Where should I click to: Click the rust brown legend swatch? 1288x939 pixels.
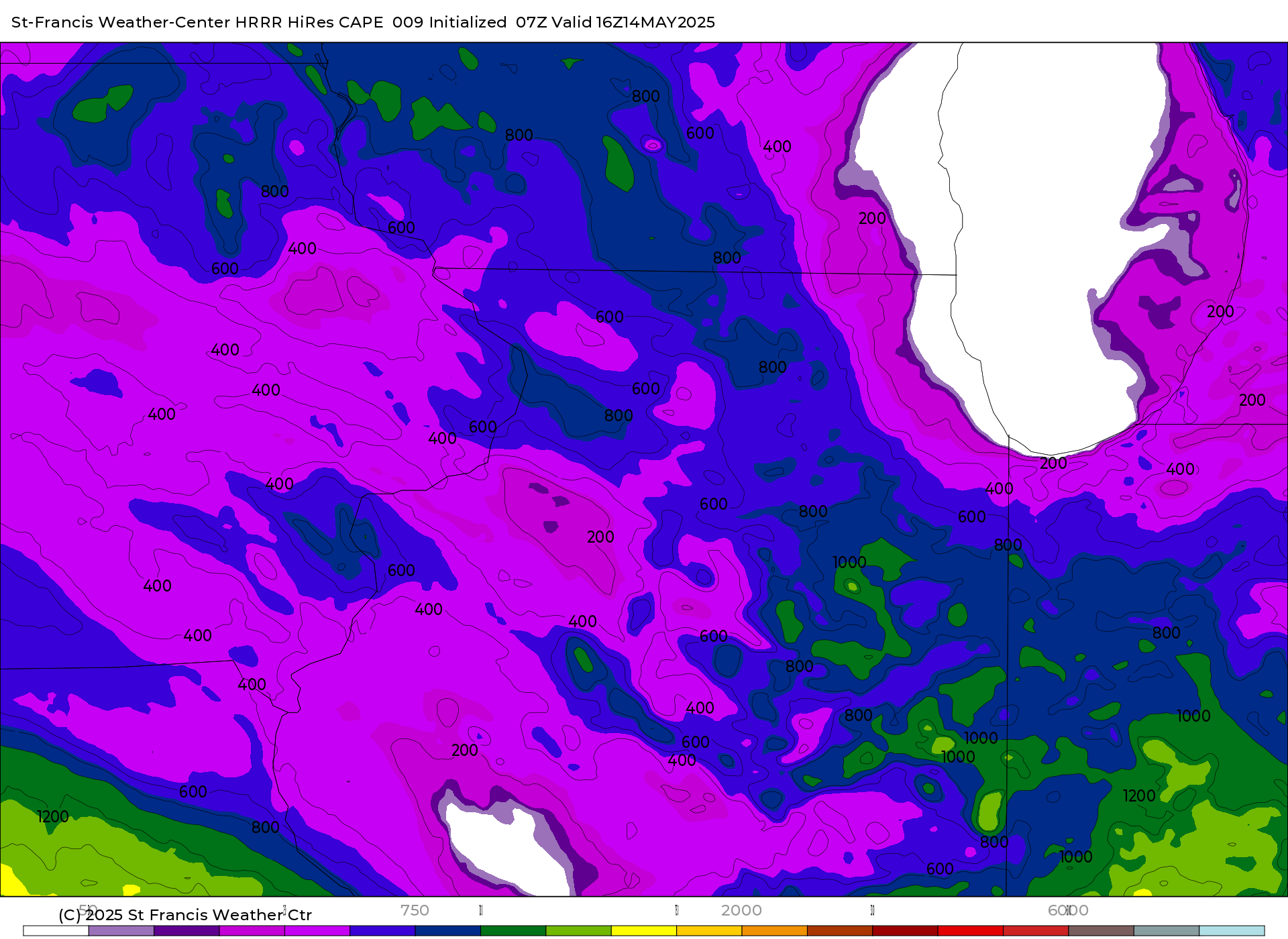click(839, 931)
